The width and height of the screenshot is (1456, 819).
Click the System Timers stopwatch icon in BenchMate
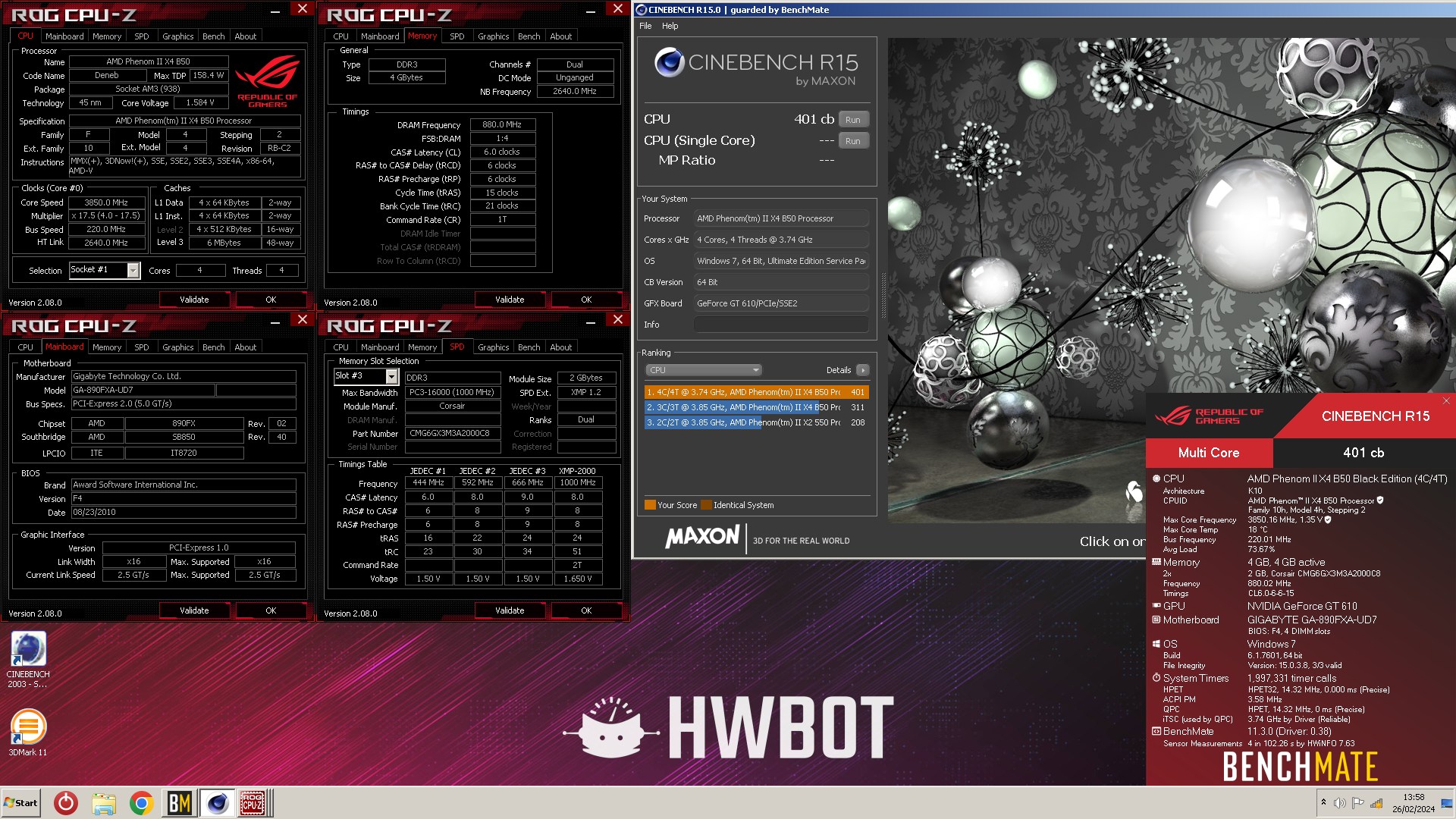click(1156, 678)
